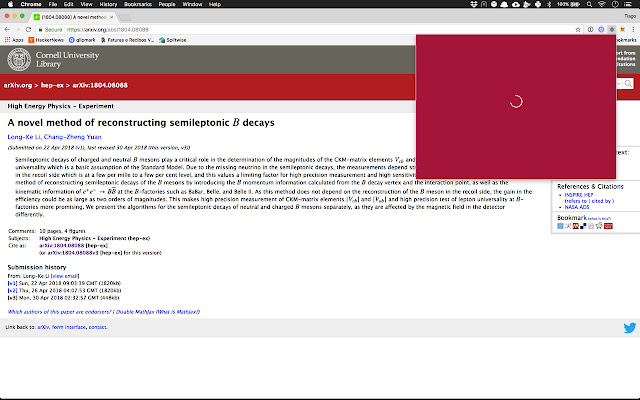
Task: Bookmark with the CiteULike blue icon
Action: tap(560, 226)
